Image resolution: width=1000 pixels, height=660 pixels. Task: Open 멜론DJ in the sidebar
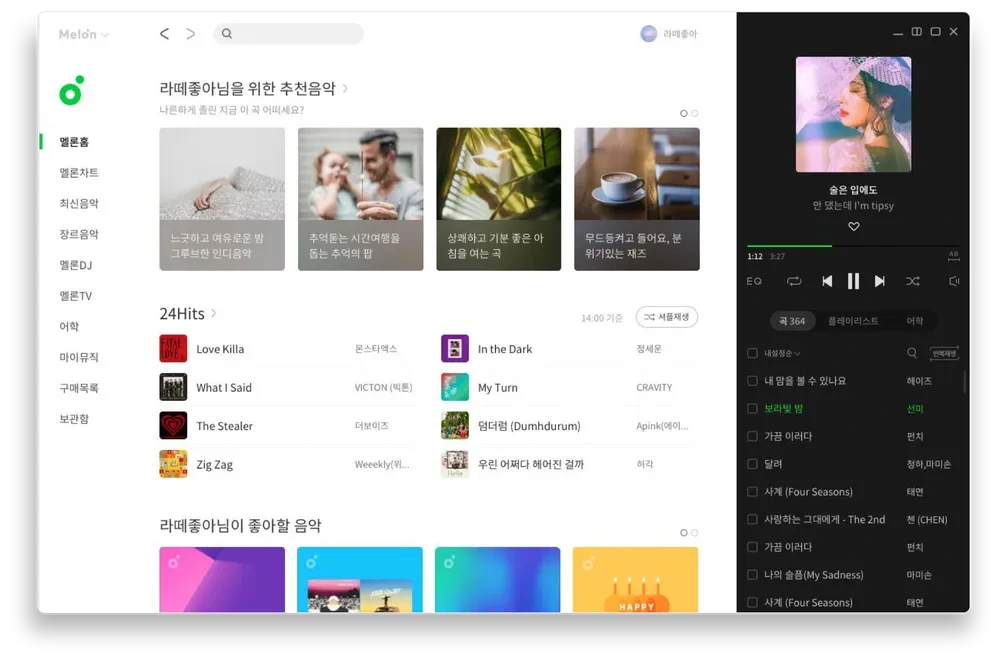click(x=76, y=265)
